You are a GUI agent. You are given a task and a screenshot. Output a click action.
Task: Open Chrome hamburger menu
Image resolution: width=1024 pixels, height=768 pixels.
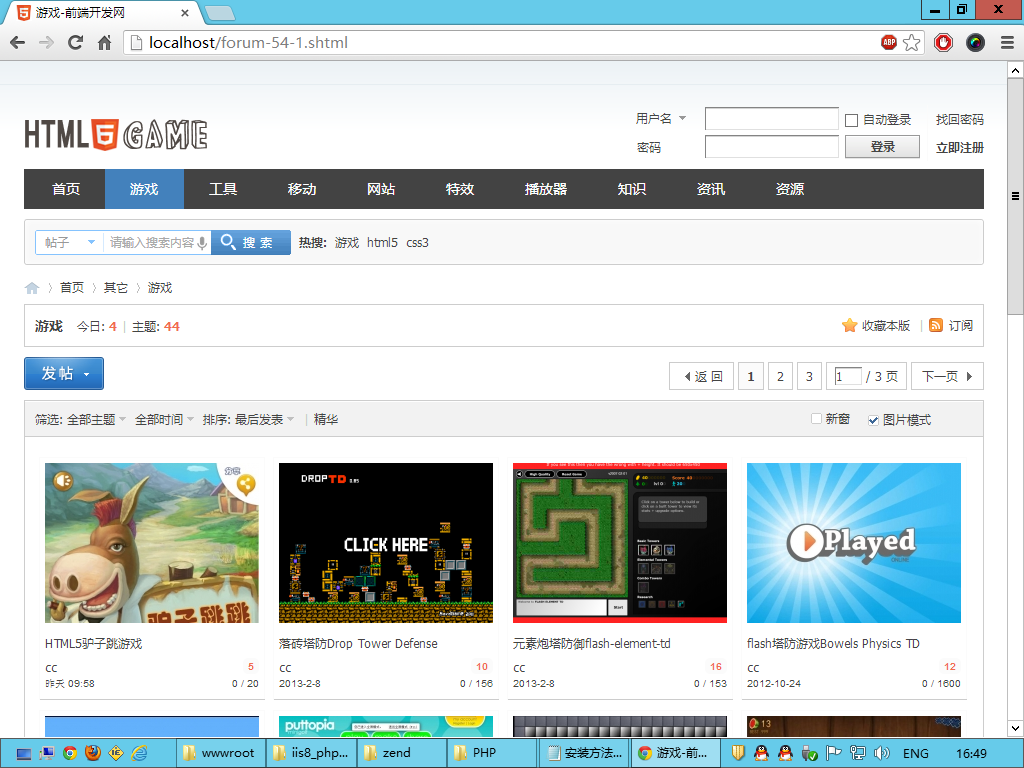[1007, 43]
